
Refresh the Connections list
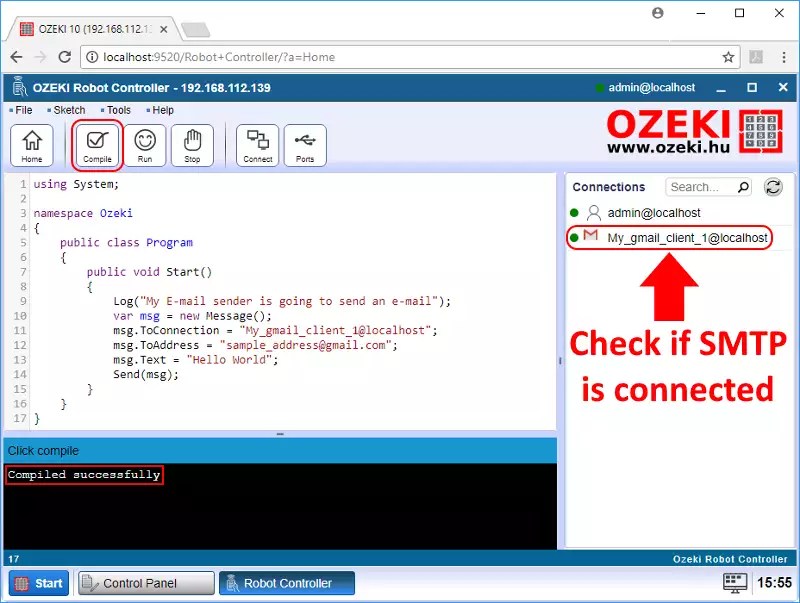(773, 187)
